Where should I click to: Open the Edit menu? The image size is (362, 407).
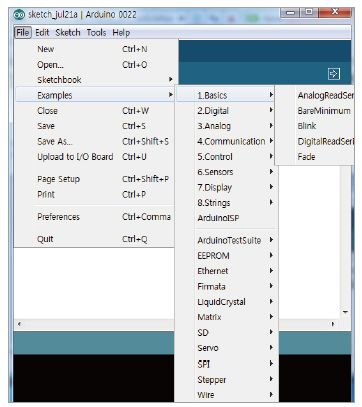click(42, 33)
